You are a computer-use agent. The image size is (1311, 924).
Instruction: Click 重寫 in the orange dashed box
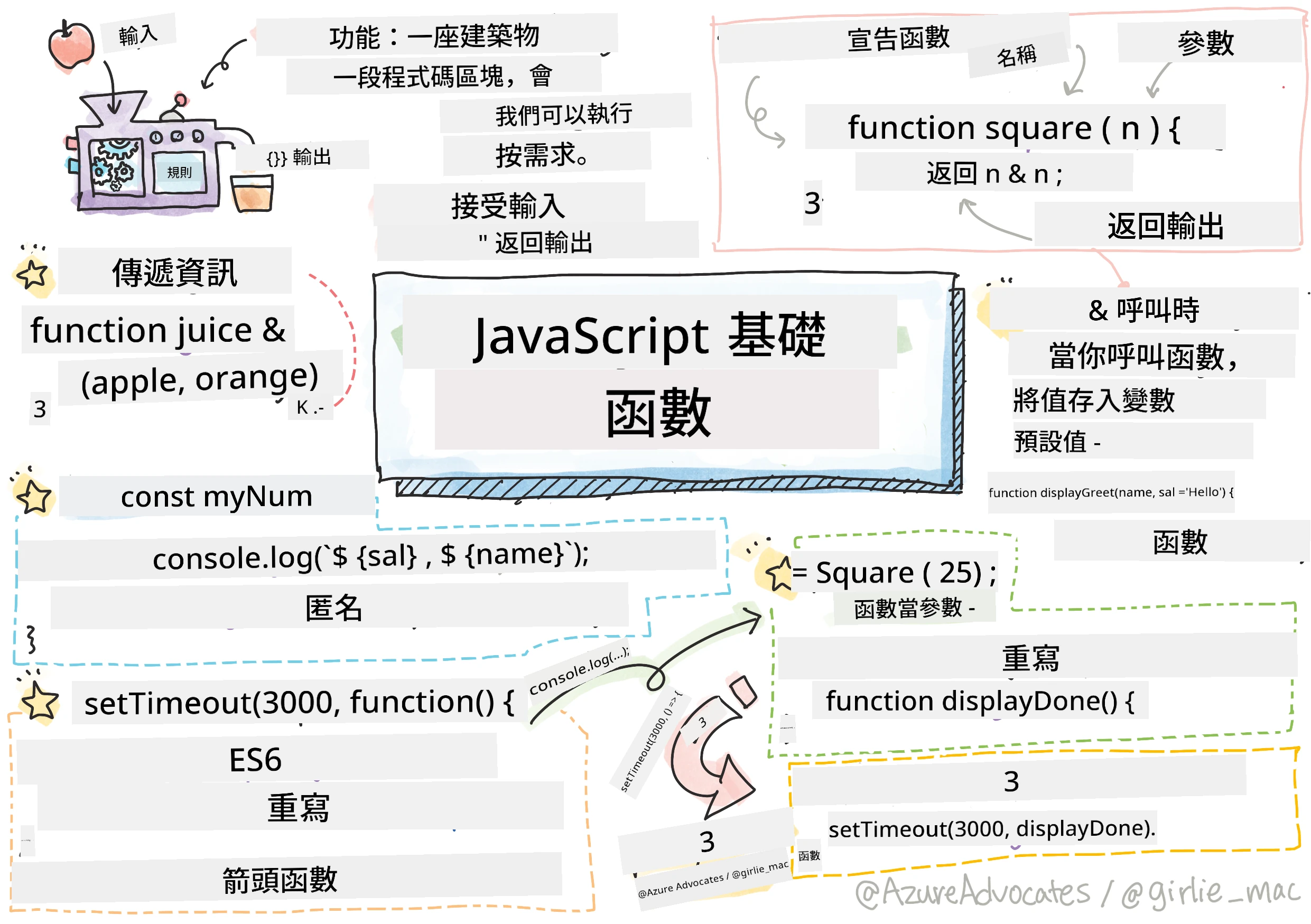click(x=298, y=808)
